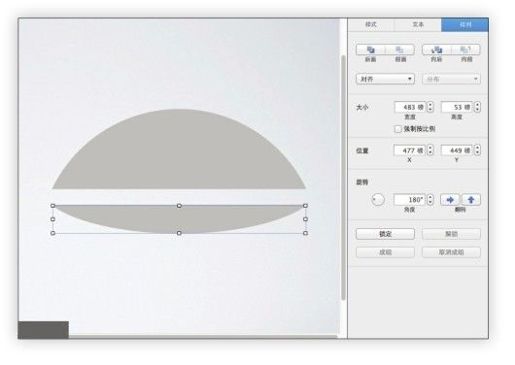
Task: Click the canvas vertical scrollbar
Action: pyautogui.click(x=343, y=178)
